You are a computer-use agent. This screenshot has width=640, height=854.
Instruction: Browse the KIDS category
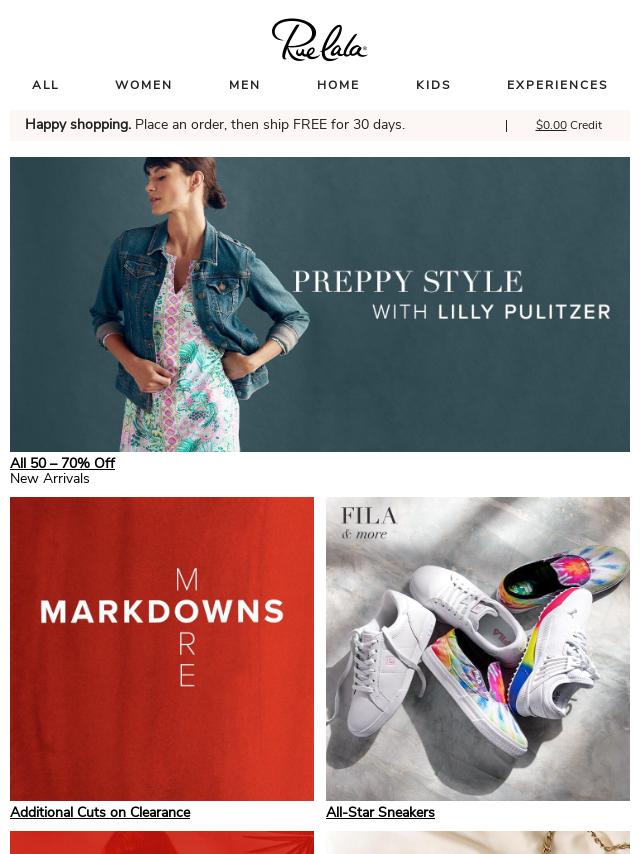coord(434,85)
